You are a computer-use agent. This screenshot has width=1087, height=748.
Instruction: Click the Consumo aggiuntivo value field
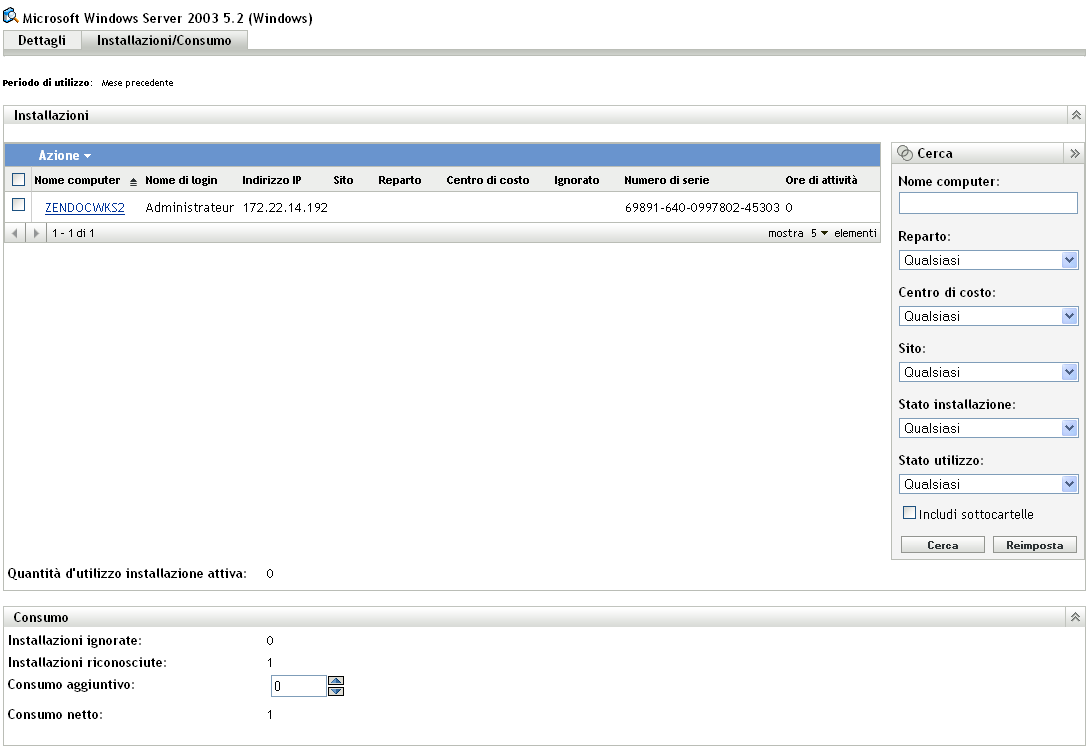click(298, 686)
